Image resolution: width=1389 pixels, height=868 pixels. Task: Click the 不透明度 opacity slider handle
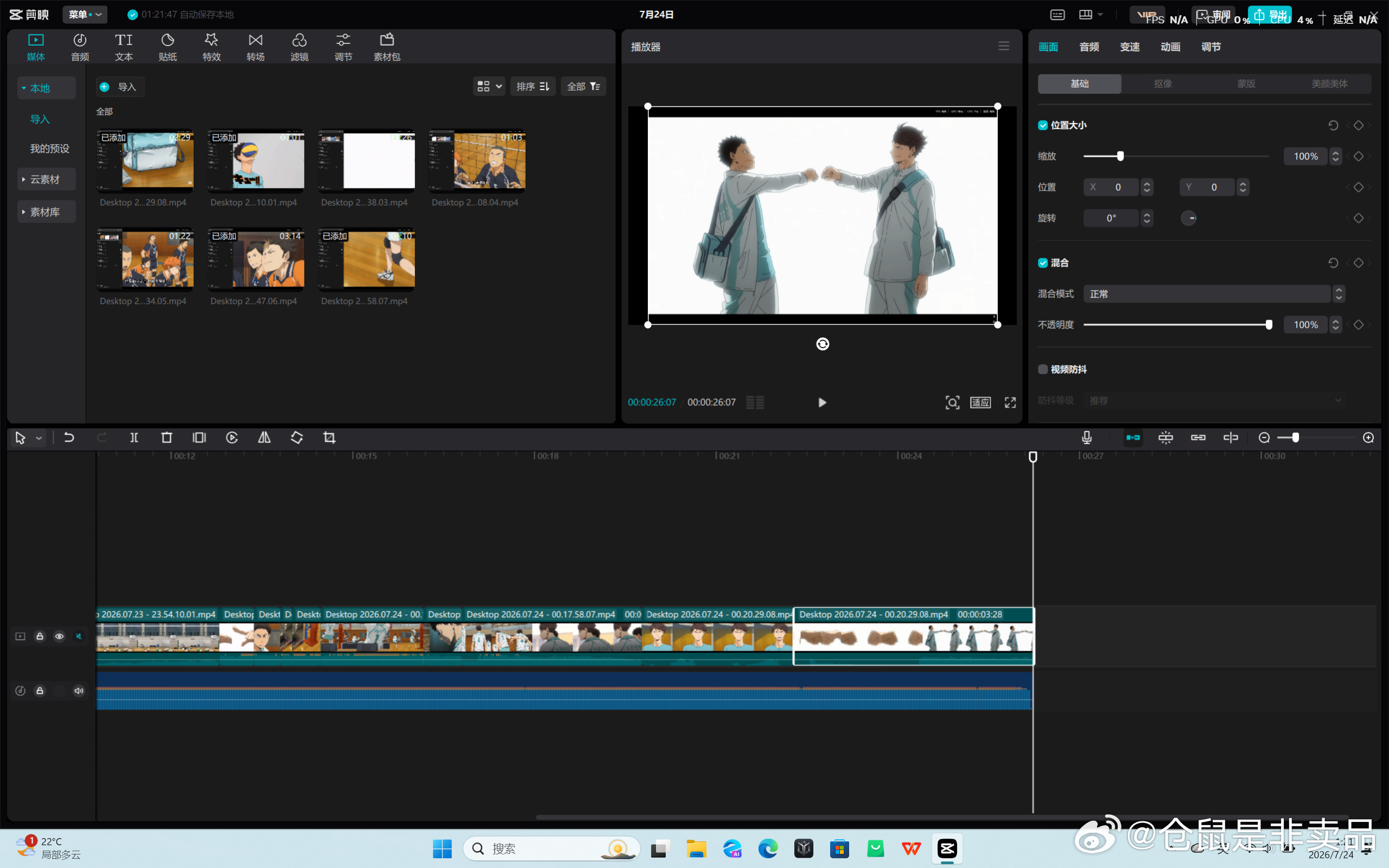coord(1269,325)
